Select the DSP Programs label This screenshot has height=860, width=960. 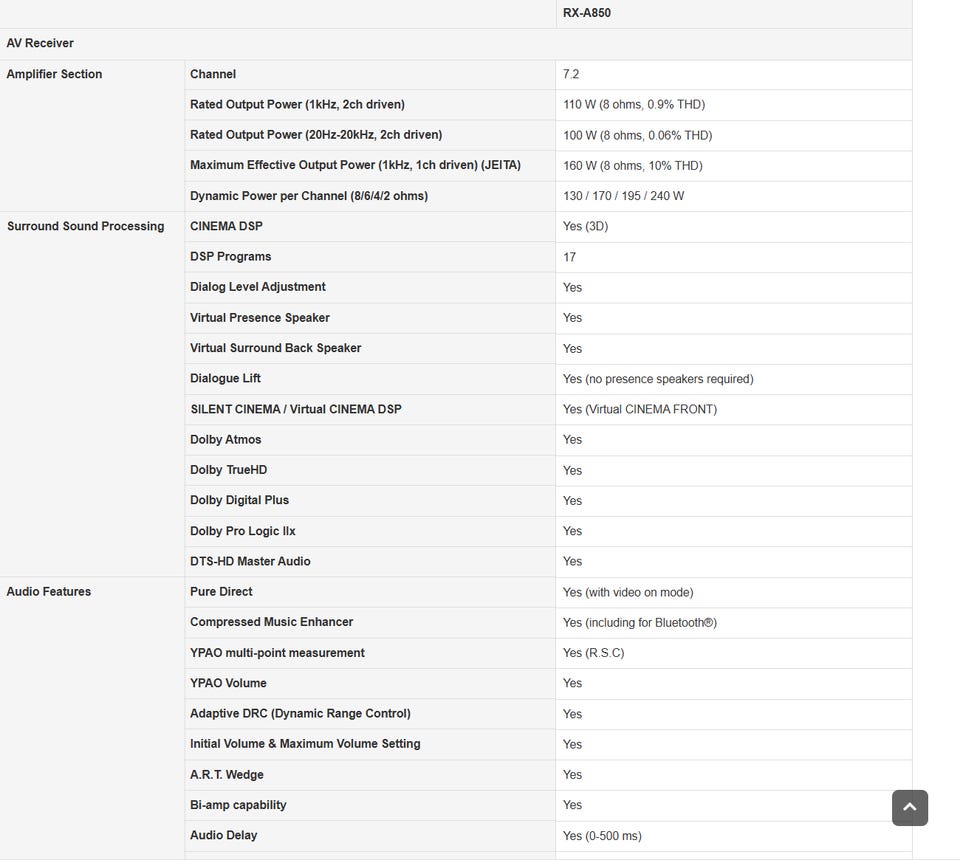[x=230, y=256]
